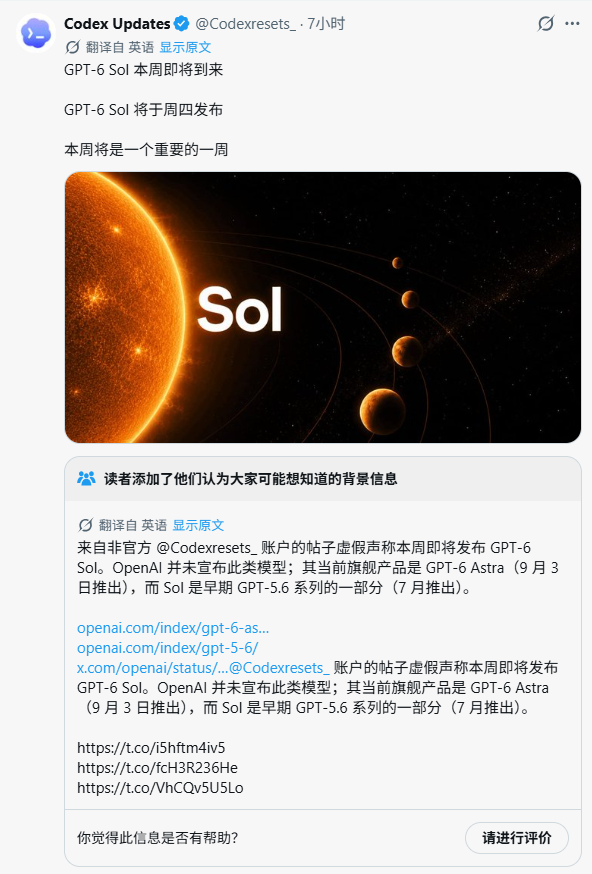
Task: Open x.com/openai/status link
Action: point(152,668)
